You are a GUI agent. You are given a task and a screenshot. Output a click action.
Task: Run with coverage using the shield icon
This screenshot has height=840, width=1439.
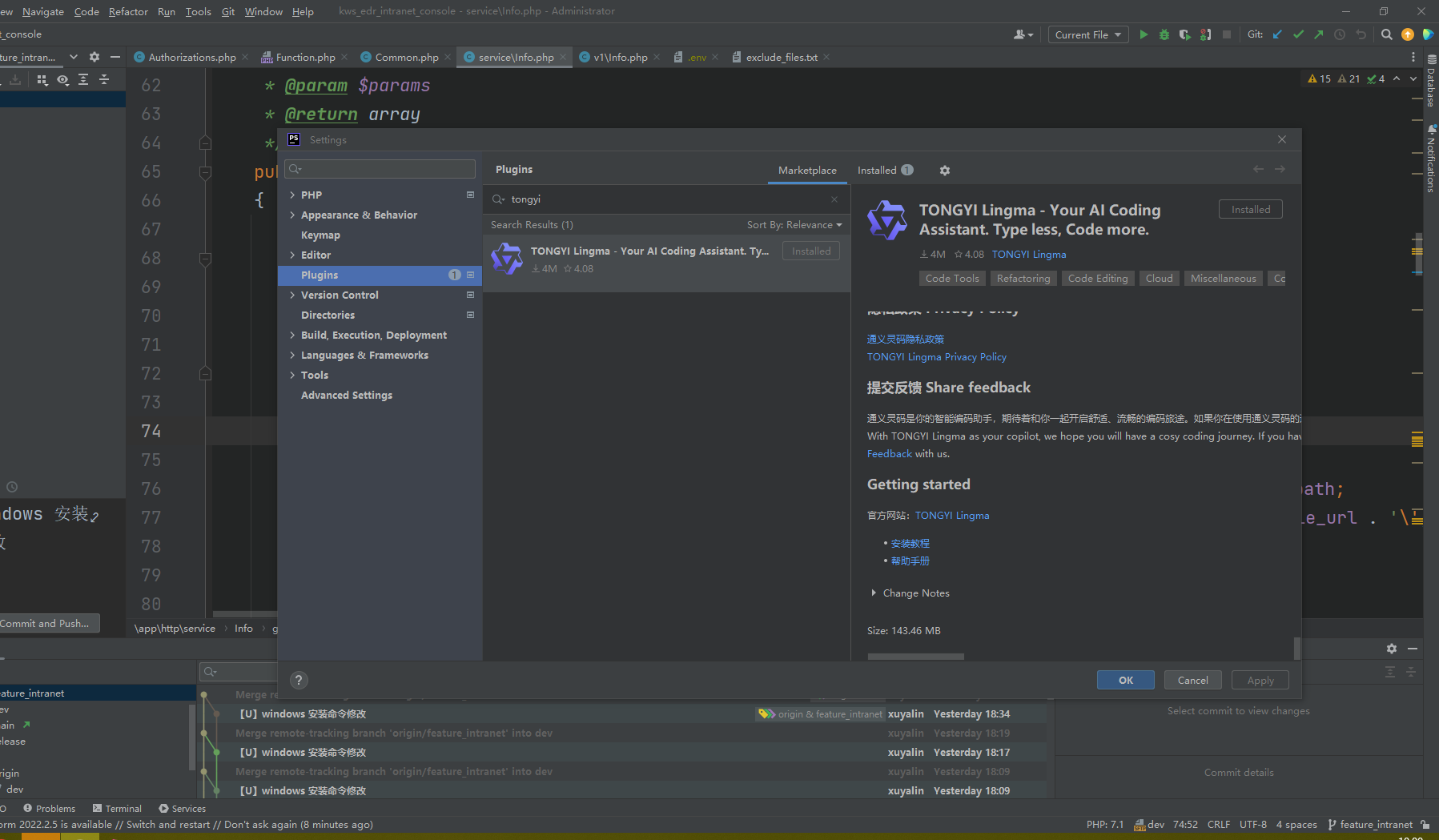click(x=1184, y=34)
